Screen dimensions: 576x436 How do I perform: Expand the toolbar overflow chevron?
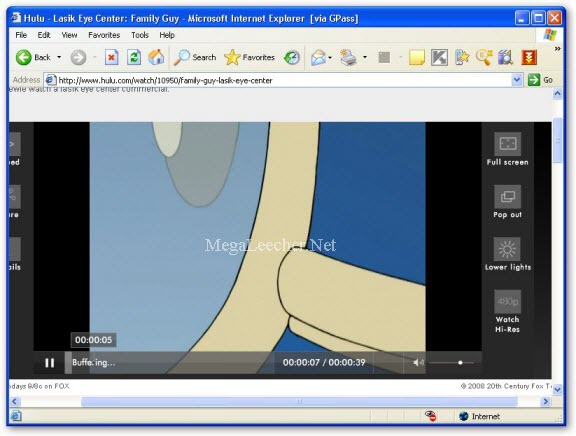tap(558, 48)
